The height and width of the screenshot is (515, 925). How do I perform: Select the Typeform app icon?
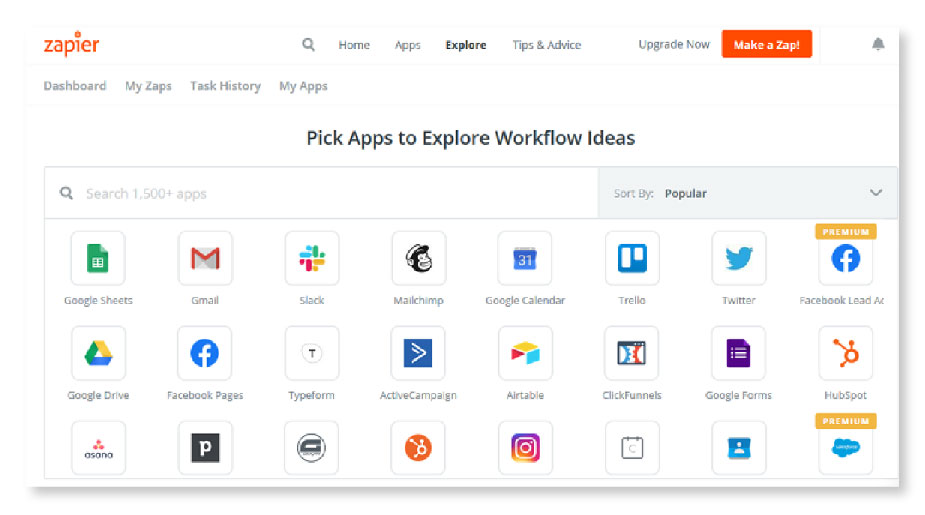311,353
